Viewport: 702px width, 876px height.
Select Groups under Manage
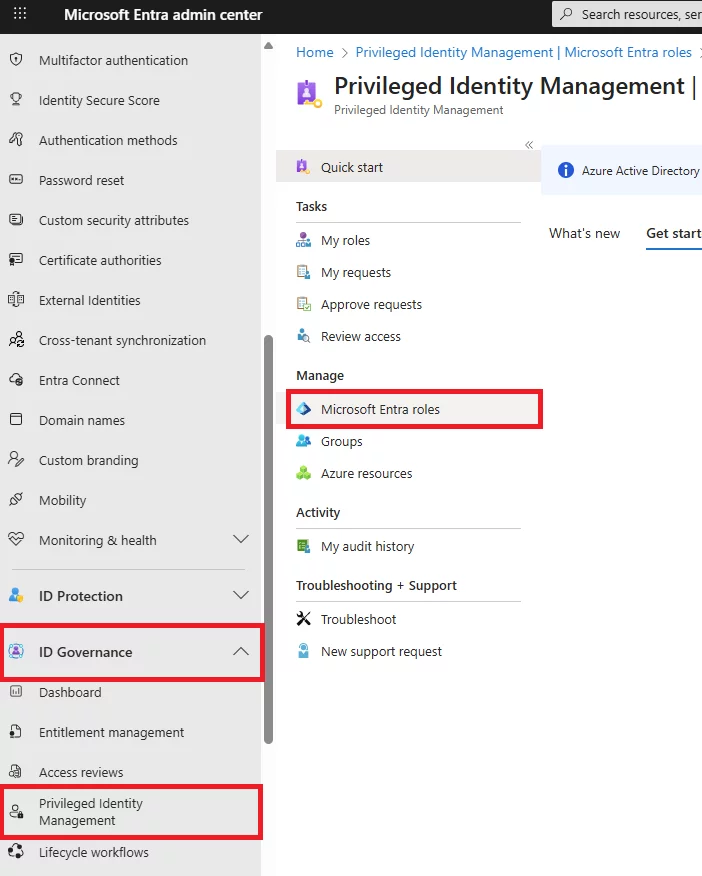point(340,441)
